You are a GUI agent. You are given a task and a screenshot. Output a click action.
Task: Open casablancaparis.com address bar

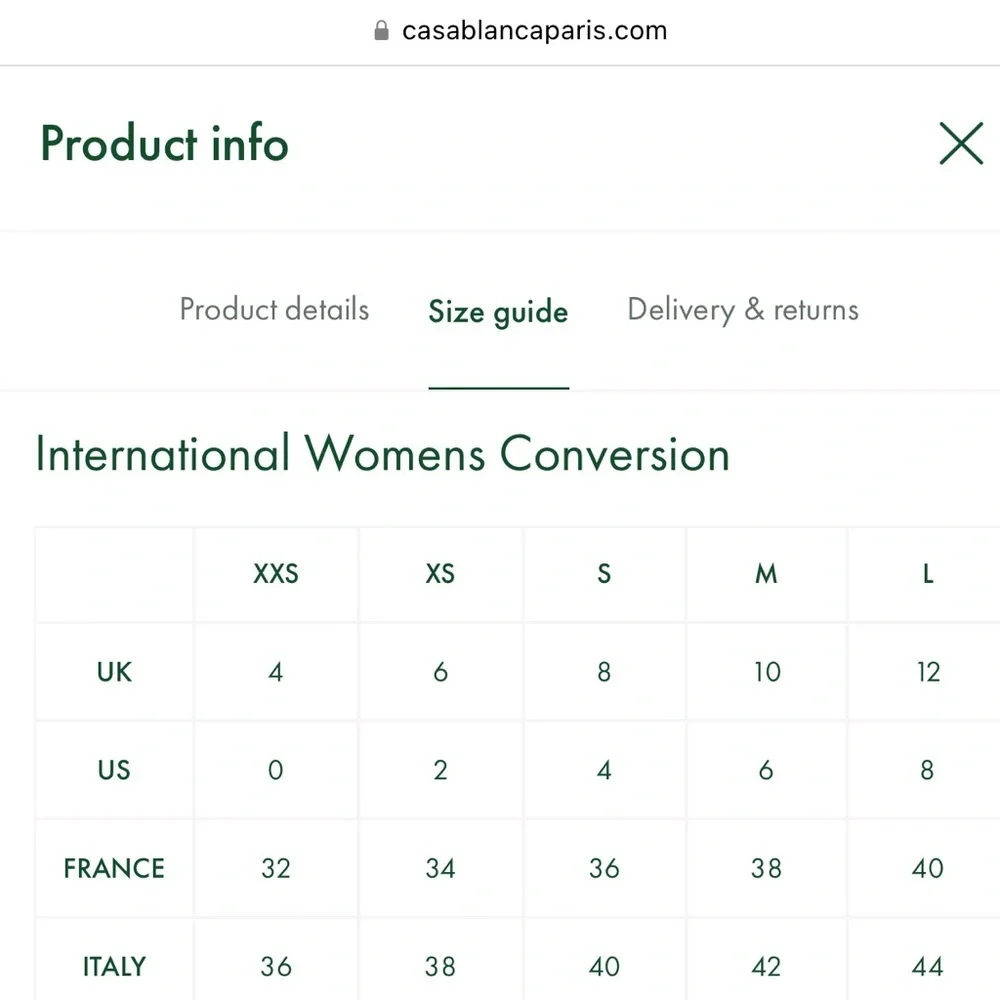pos(534,31)
